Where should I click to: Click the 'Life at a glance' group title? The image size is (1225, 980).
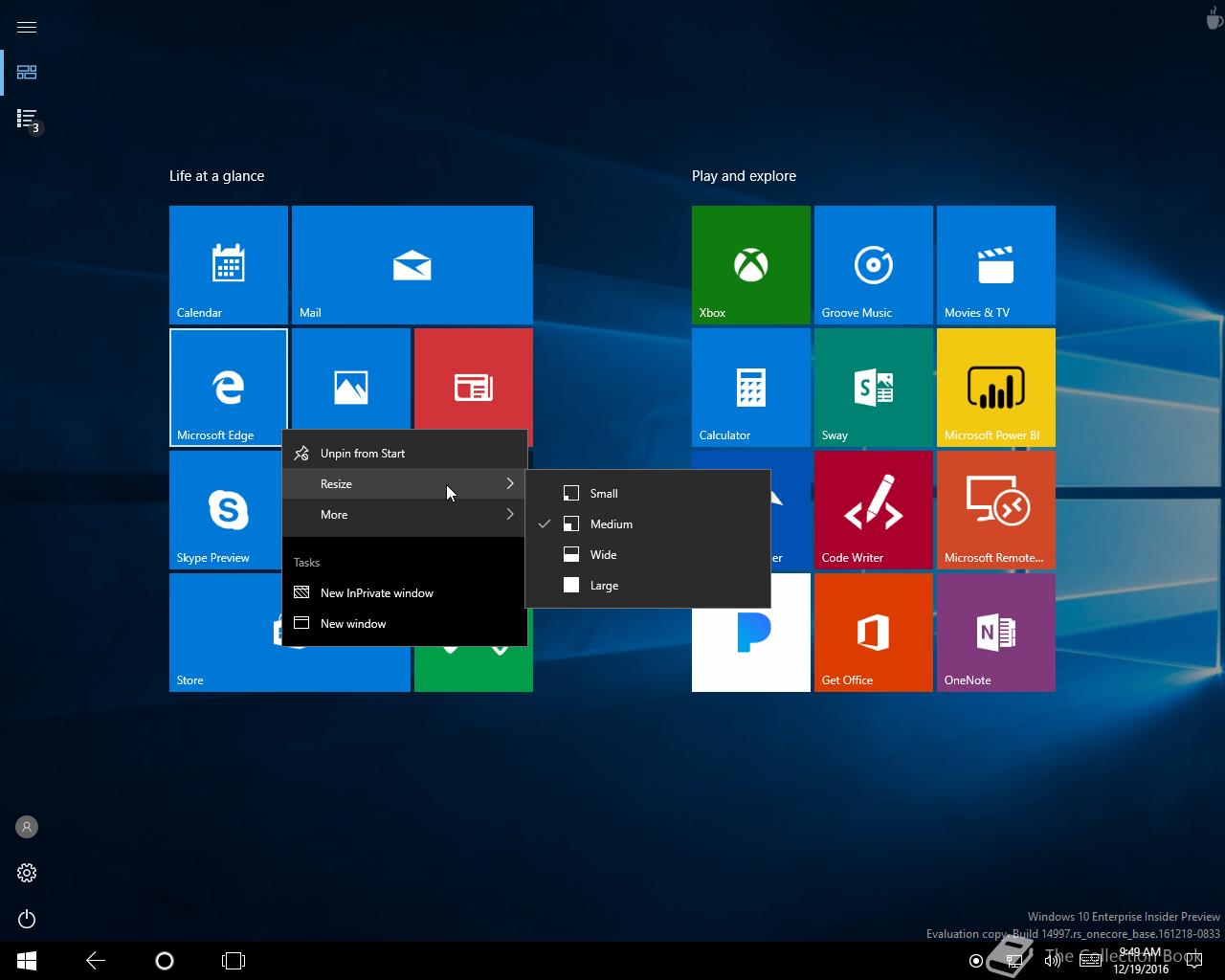pos(217,176)
